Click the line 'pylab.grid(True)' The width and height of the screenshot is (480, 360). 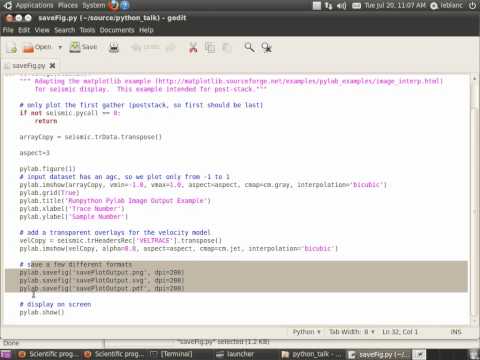tap(49, 193)
